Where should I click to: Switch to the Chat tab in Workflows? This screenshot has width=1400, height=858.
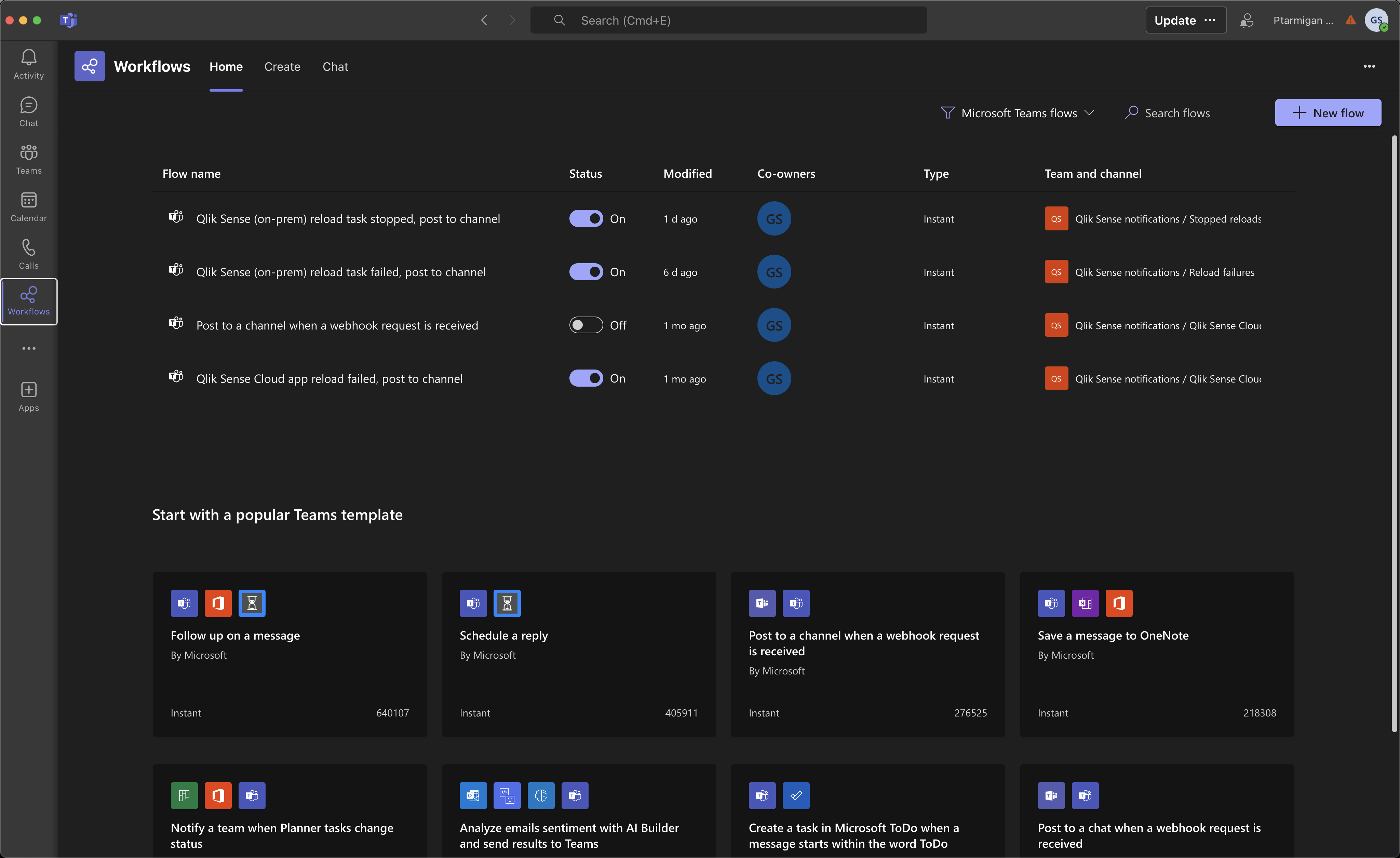click(335, 66)
